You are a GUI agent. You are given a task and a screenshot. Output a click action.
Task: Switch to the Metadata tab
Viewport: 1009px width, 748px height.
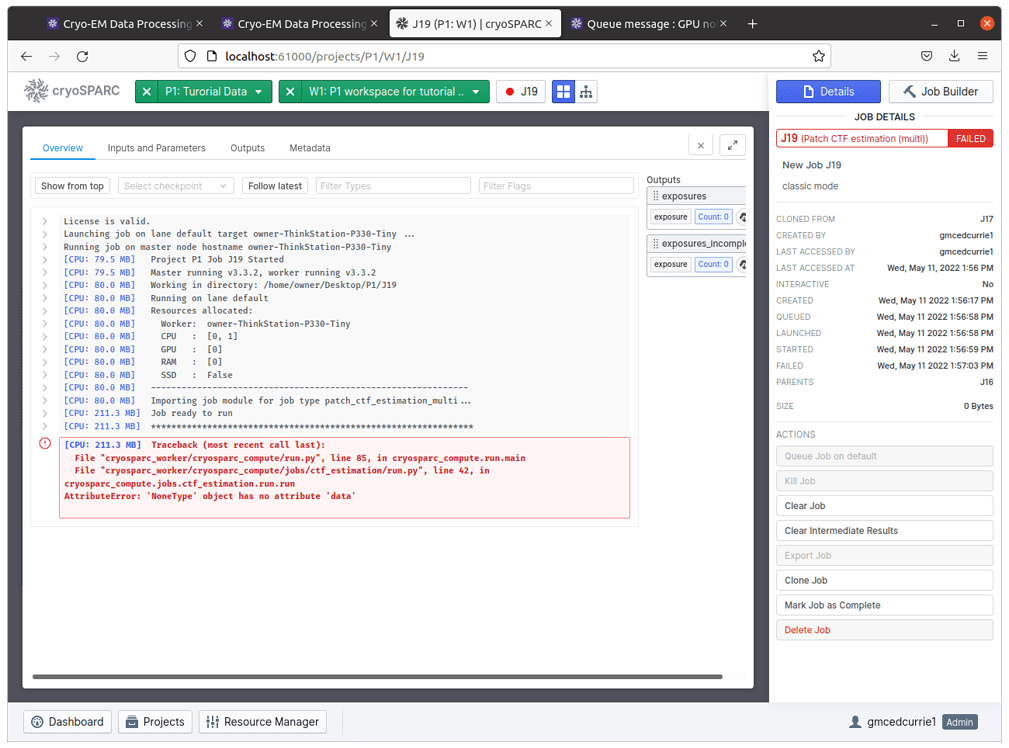click(310, 147)
